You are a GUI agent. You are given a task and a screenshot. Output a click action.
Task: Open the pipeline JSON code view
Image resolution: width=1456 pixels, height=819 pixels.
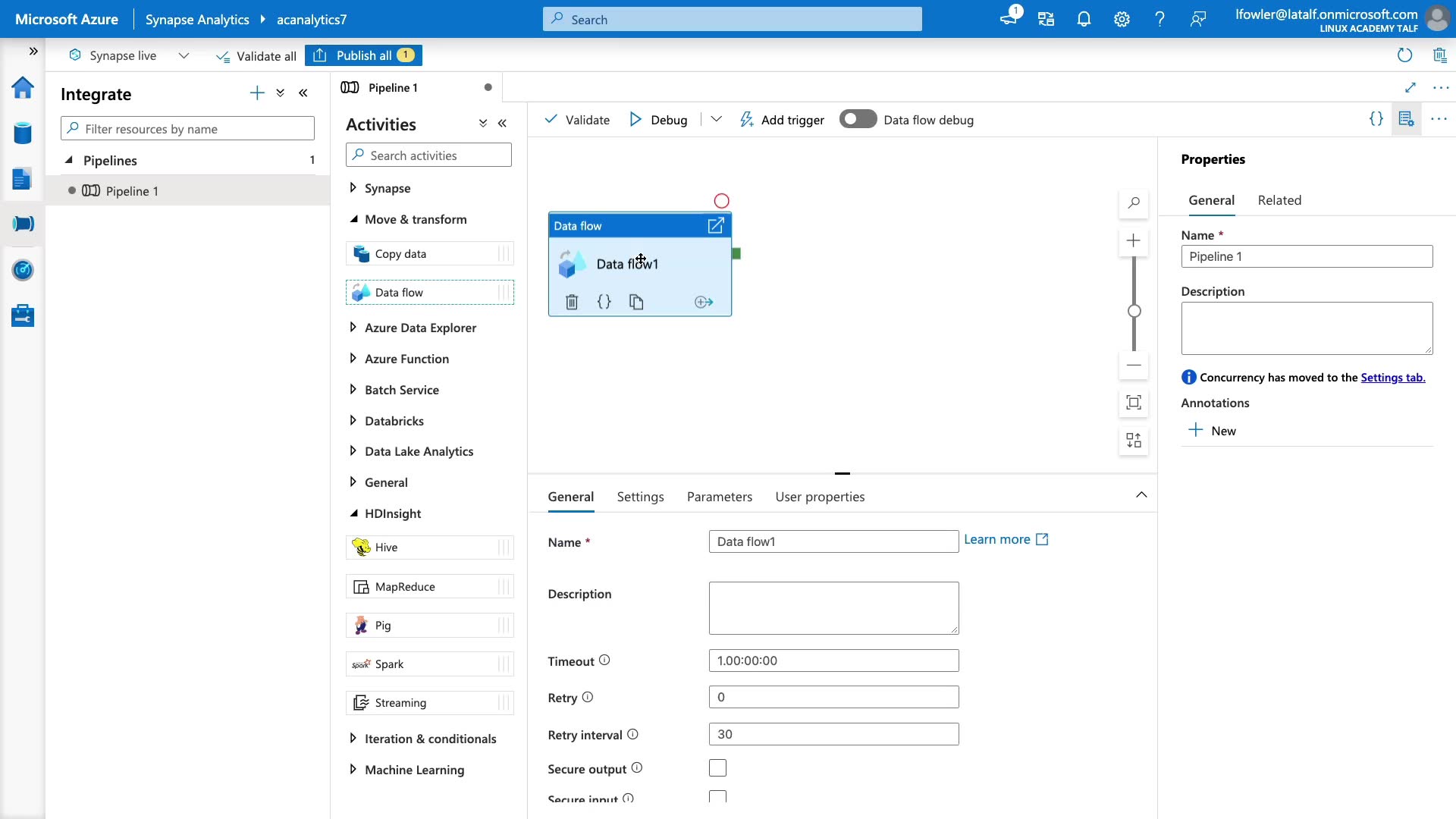pos(1376,119)
